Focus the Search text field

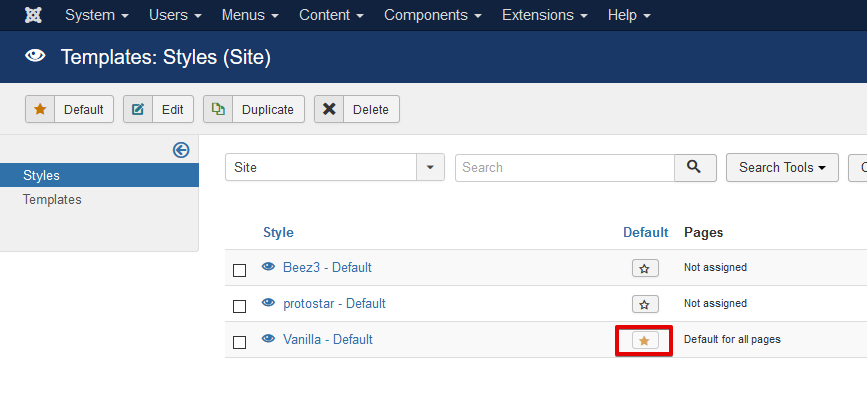point(565,168)
